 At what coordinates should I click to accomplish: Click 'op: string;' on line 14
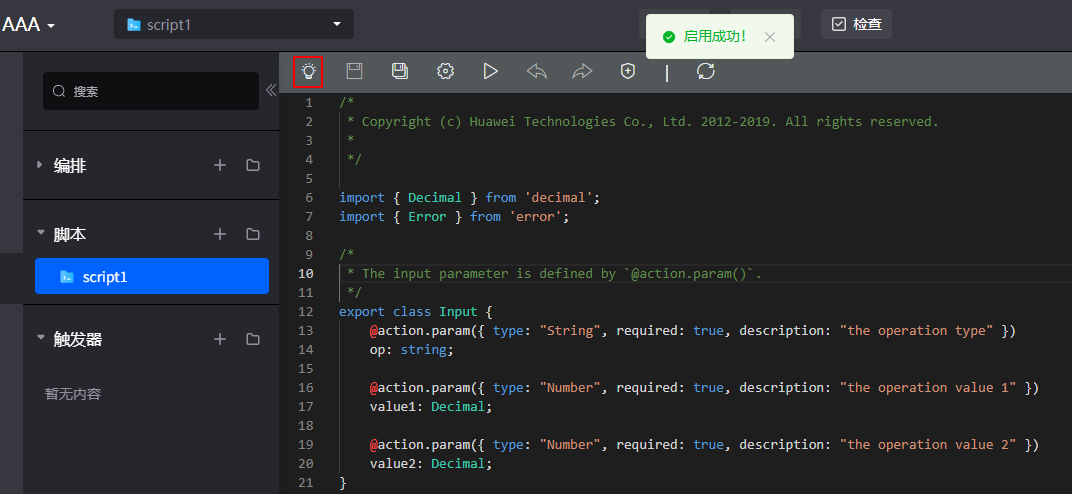click(x=412, y=350)
